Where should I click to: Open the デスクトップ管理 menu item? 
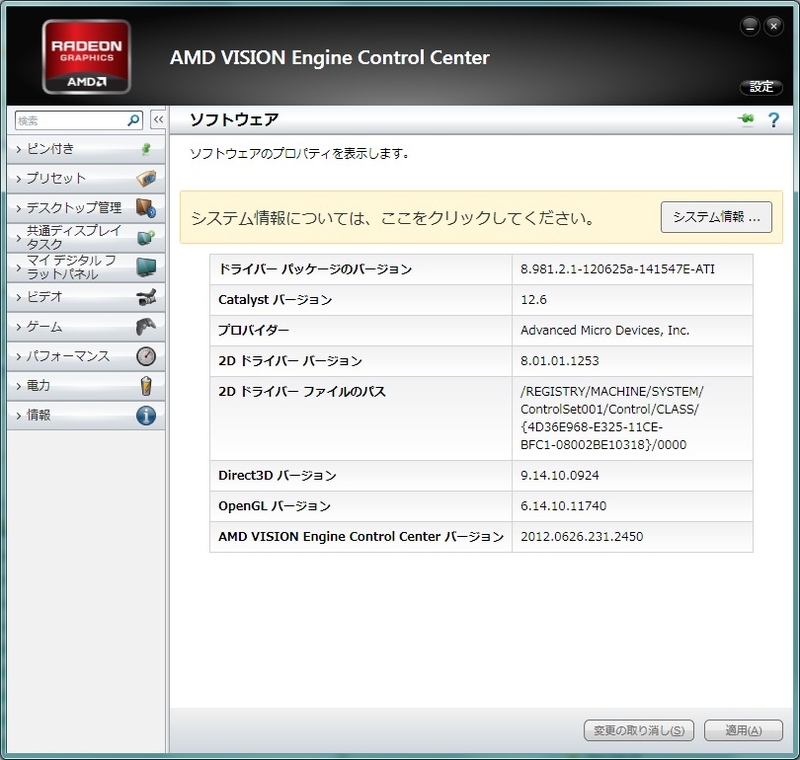(86, 208)
